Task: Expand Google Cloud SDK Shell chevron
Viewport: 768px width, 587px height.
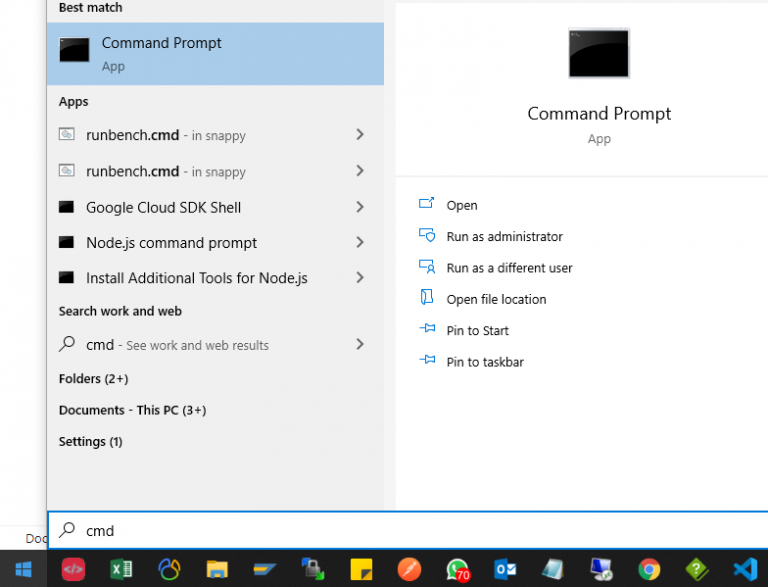Action: (x=360, y=207)
